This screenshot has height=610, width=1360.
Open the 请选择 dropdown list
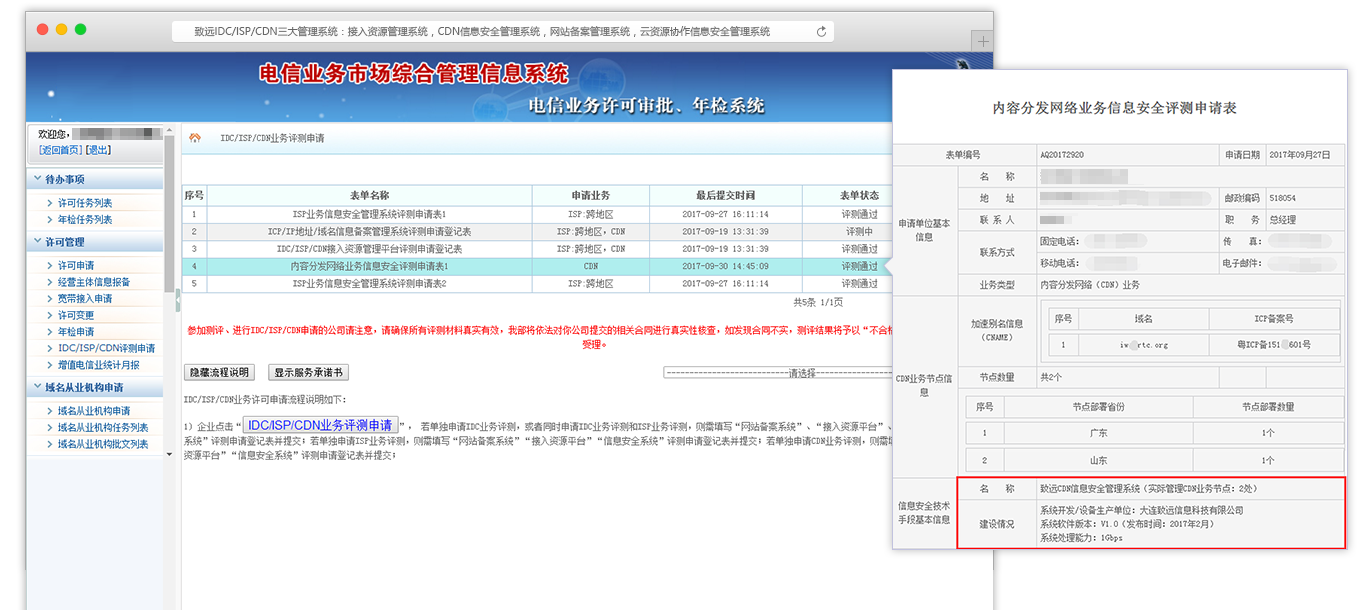[778, 373]
